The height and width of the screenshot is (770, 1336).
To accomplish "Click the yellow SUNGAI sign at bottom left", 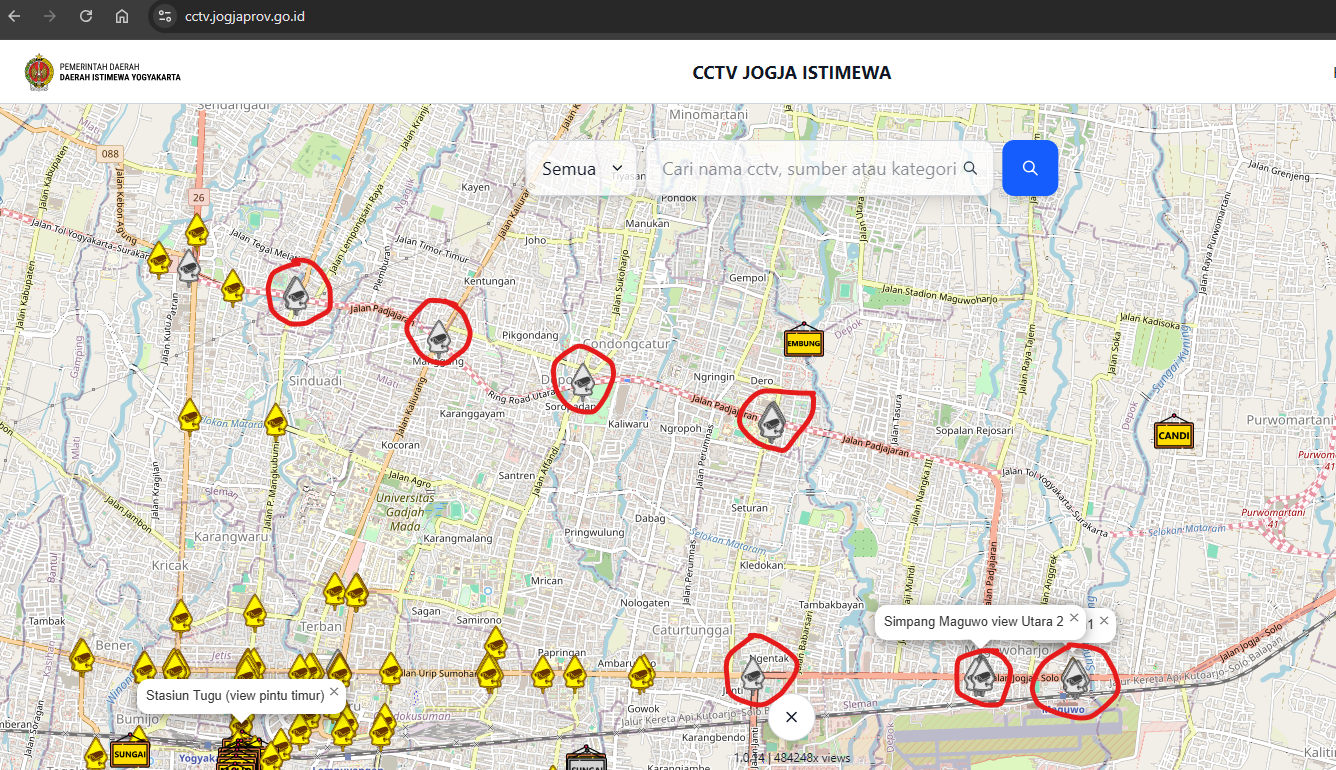I will (x=130, y=752).
